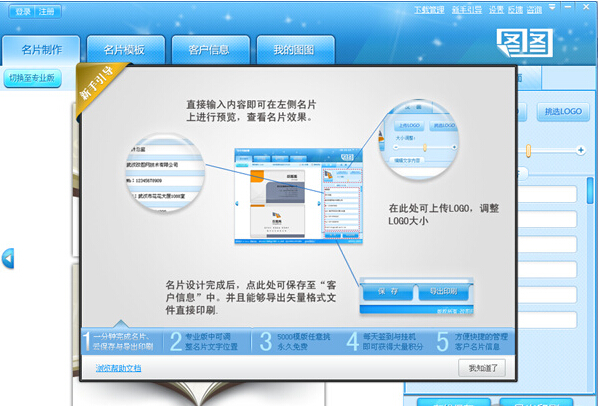599x406 pixels.
Task: Go to the 我的图图 tab
Action: [295, 50]
